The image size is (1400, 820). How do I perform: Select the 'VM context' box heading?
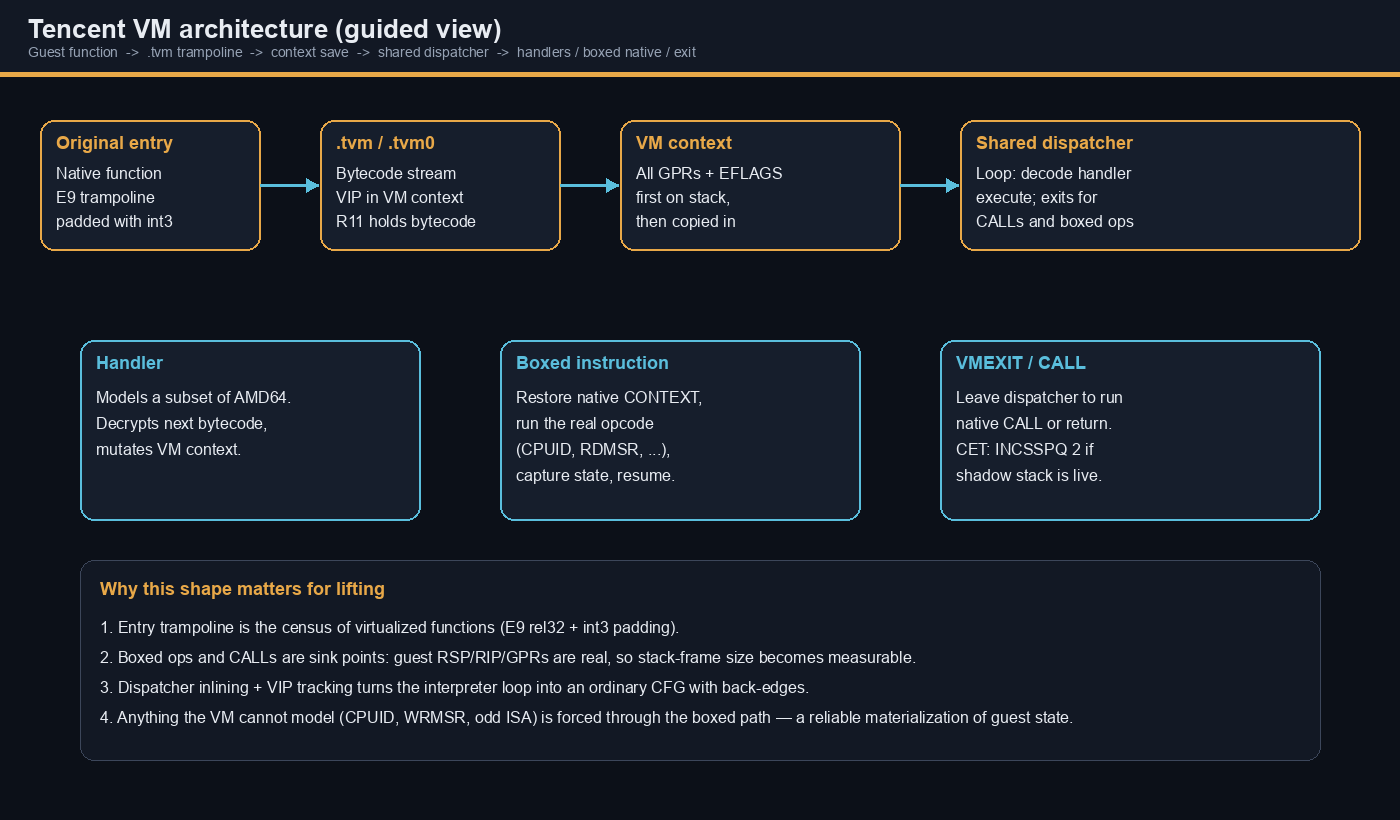point(684,143)
